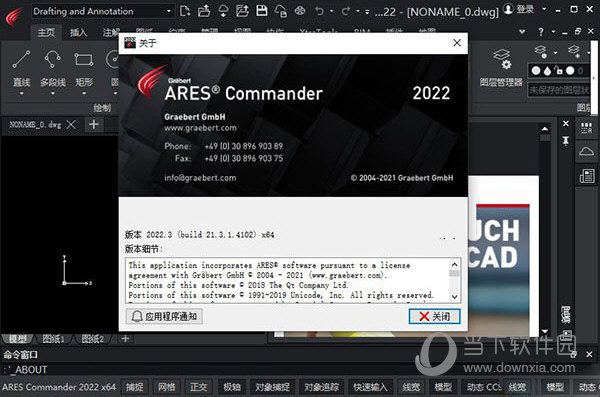Switch to the 图纸1 sheet tab
Image resolution: width=600 pixels, height=397 pixels.
click(54, 339)
